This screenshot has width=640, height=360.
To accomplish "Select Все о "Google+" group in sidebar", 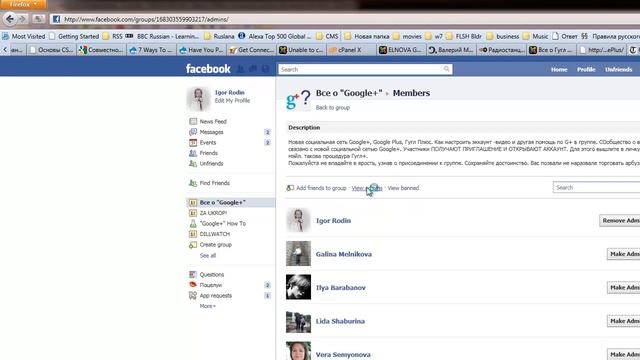I will click(x=231, y=202).
